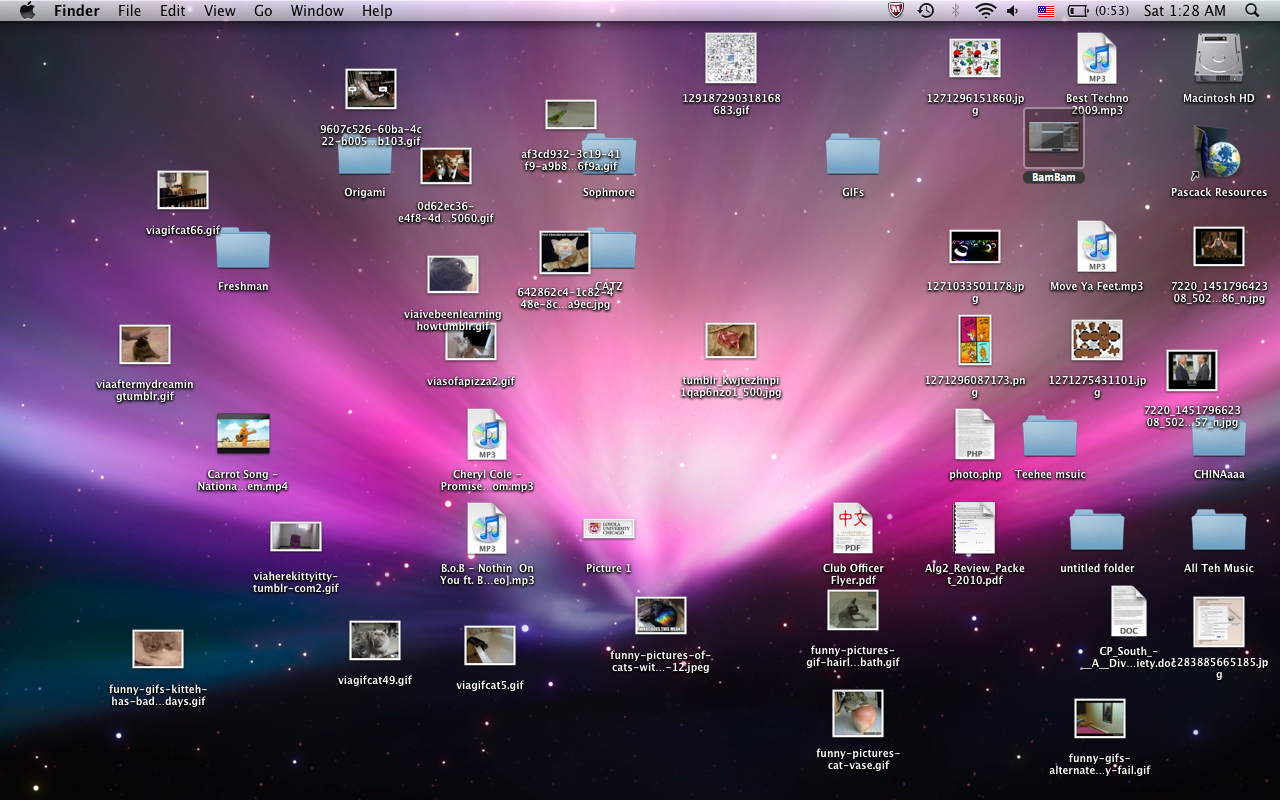Select the Pascack Resources alias icon

coord(1218,152)
